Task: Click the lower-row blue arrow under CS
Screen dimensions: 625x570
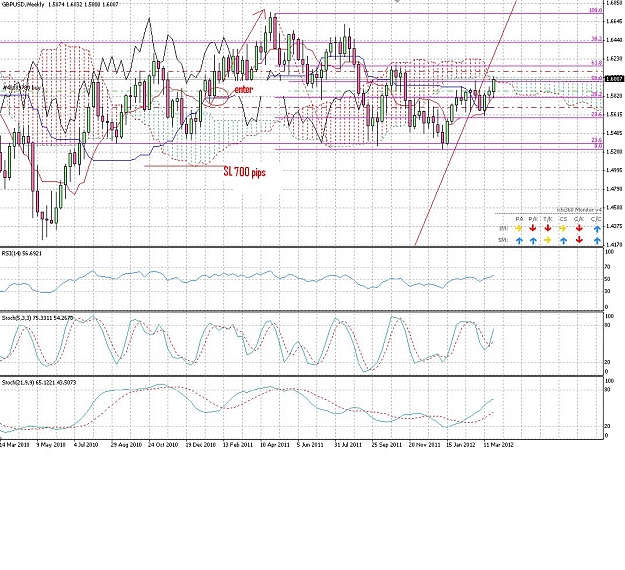Action: point(562,240)
